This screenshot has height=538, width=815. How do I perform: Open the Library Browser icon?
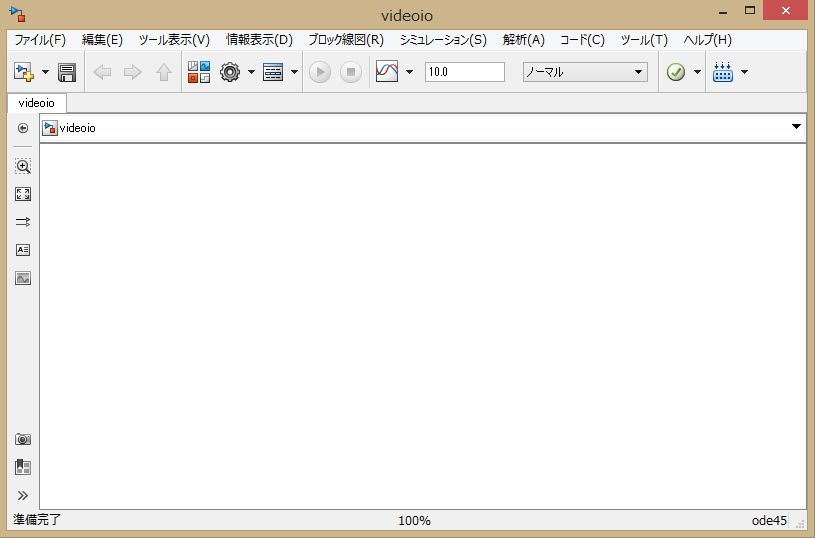199,72
